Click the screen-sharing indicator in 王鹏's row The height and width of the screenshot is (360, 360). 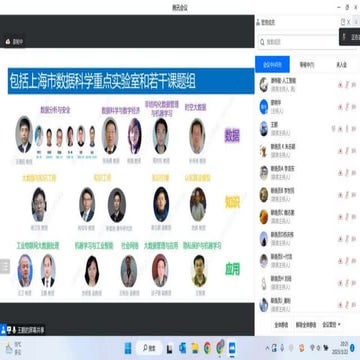pos(333,129)
